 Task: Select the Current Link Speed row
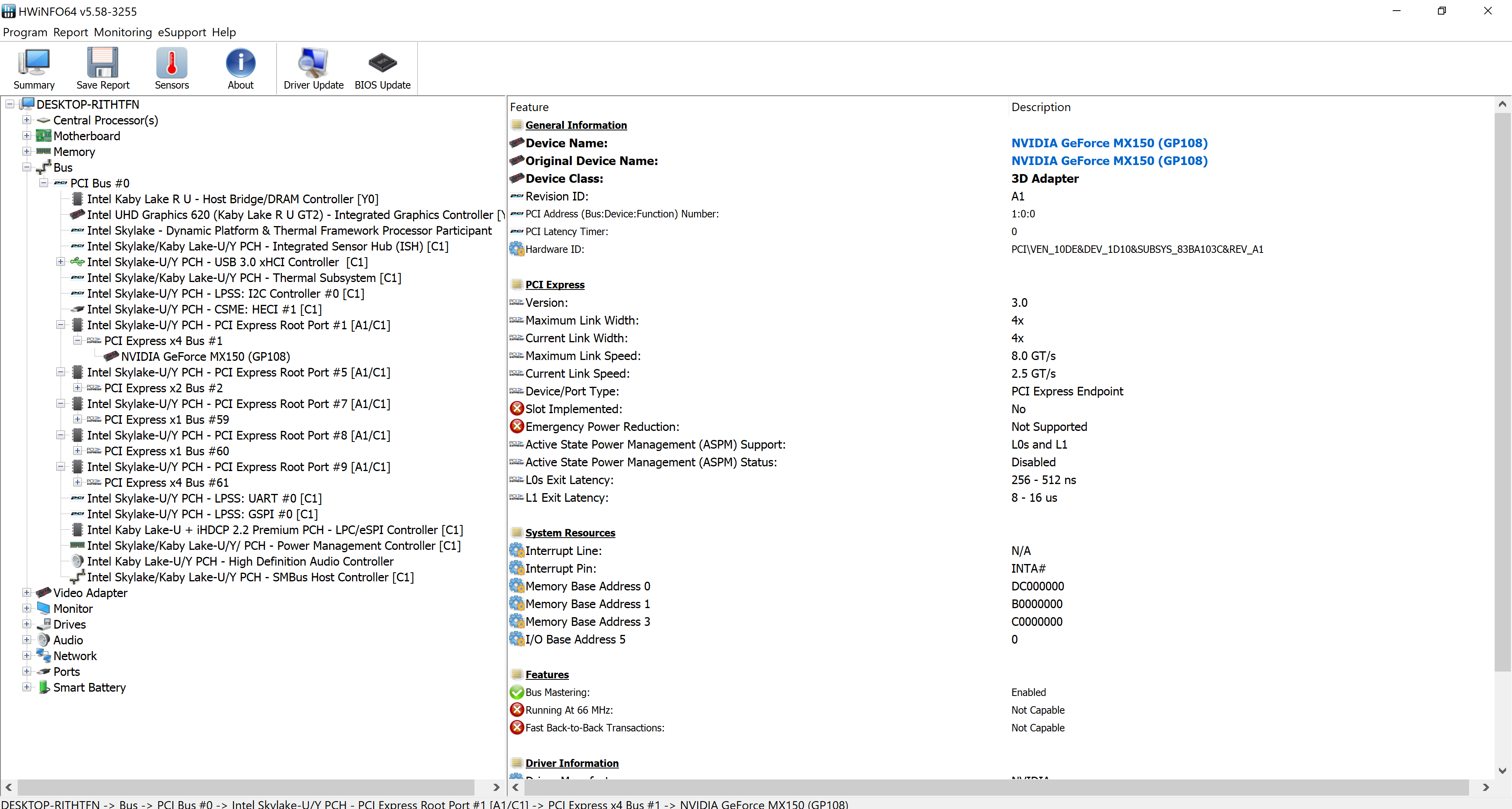[1001, 374]
